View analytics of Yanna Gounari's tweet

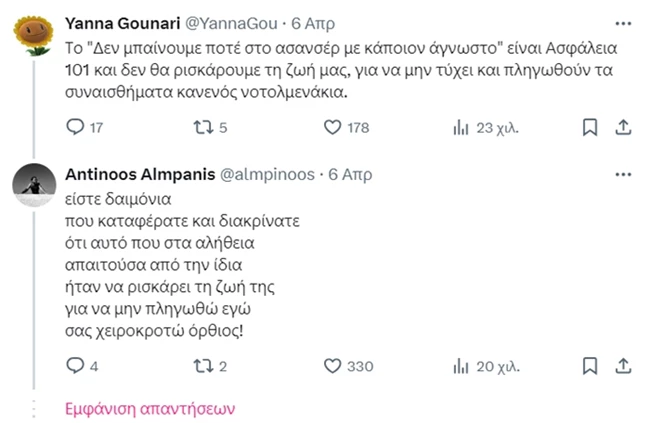(460, 127)
